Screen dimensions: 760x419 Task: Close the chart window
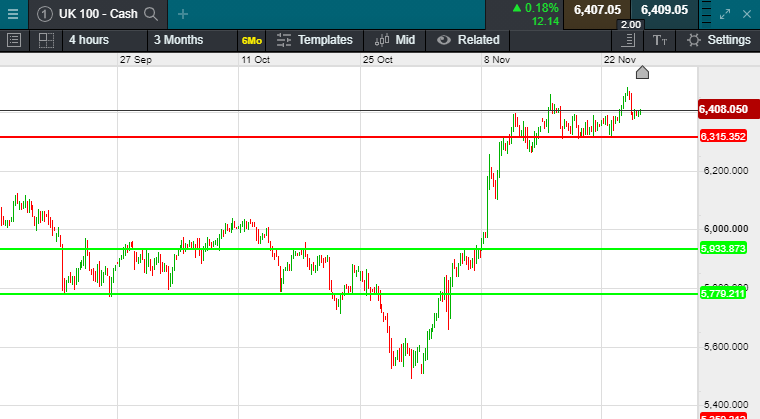(747, 14)
